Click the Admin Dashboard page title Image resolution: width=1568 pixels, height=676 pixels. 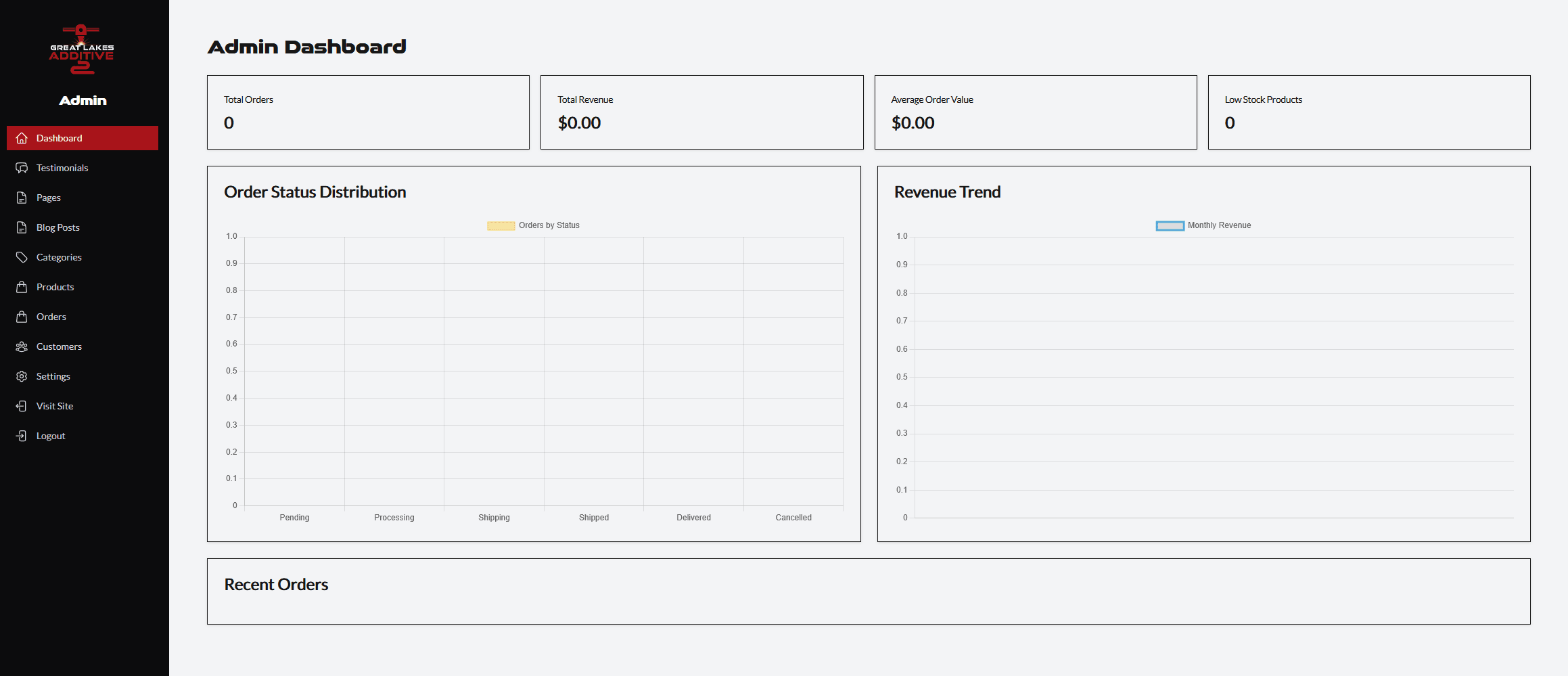tap(307, 47)
